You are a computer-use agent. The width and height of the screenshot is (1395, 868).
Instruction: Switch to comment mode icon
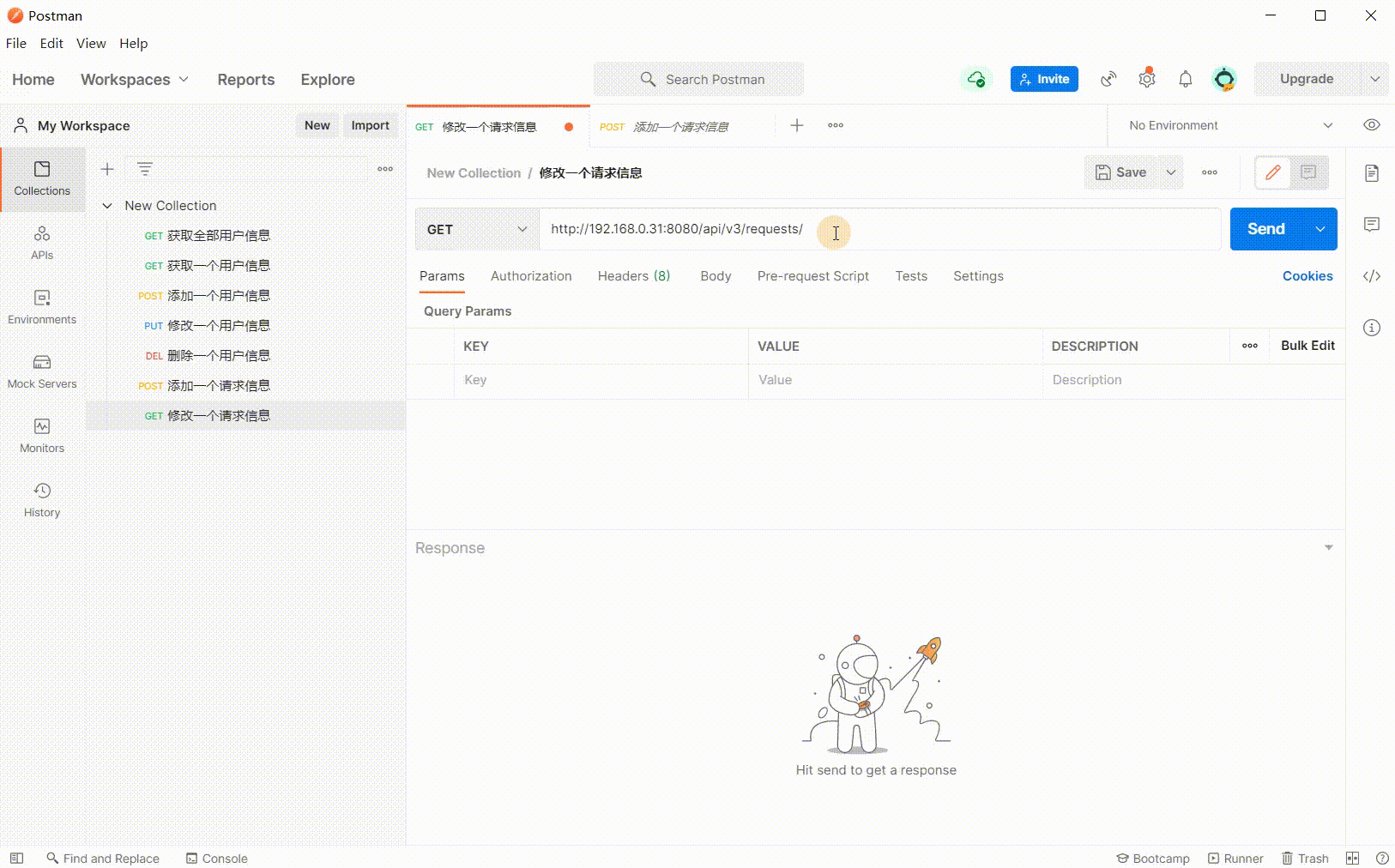tap(1308, 172)
